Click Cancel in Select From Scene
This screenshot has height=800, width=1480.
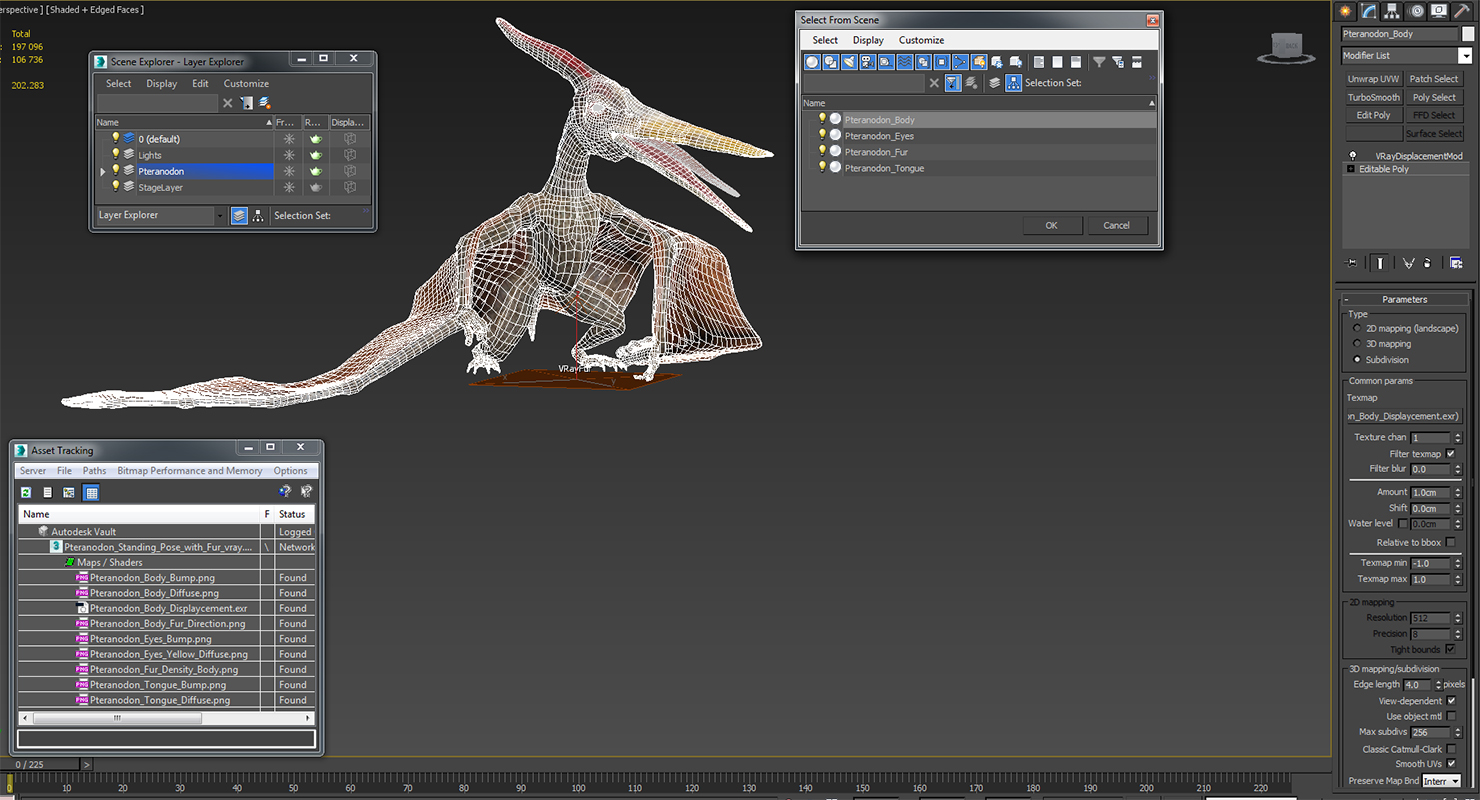[x=1116, y=225]
